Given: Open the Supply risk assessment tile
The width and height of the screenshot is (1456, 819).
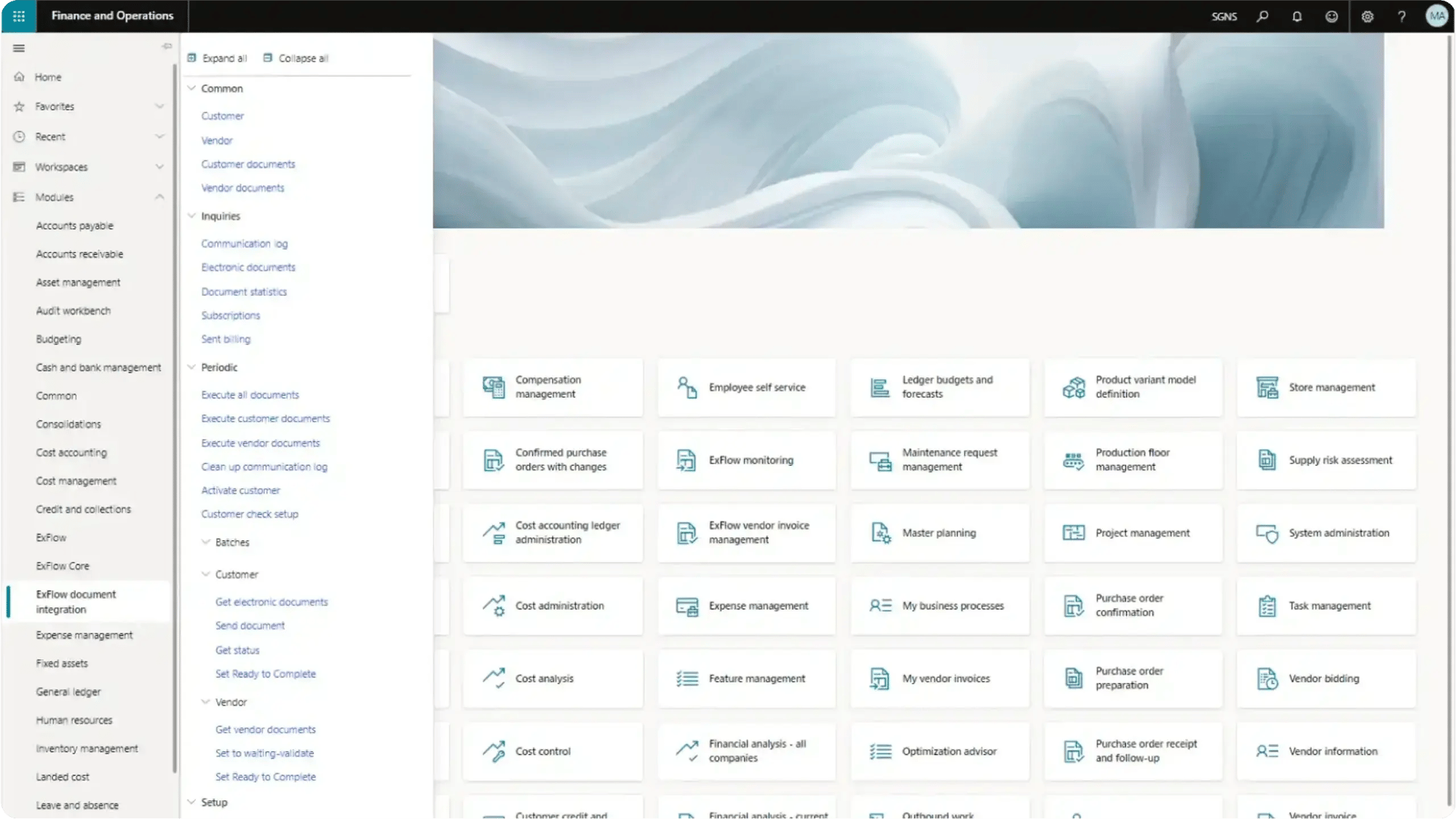Looking at the screenshot, I should tap(1326, 460).
